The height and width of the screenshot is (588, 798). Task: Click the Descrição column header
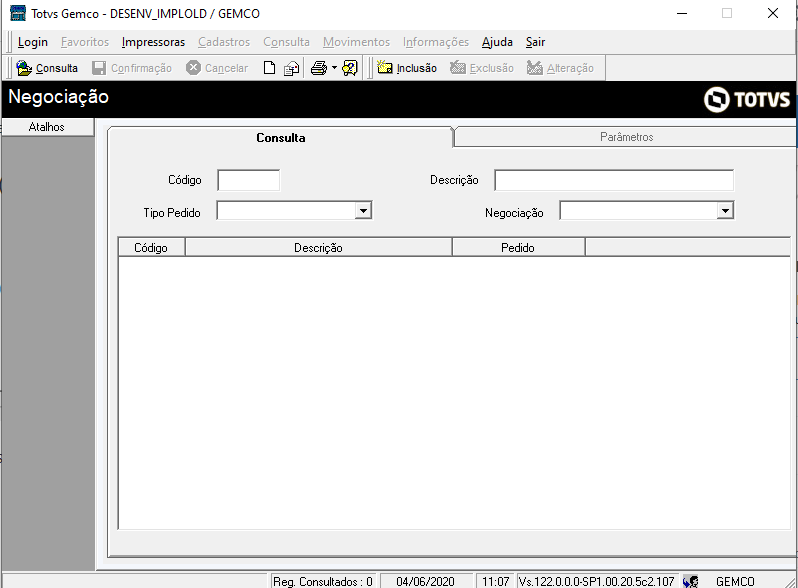(x=318, y=247)
